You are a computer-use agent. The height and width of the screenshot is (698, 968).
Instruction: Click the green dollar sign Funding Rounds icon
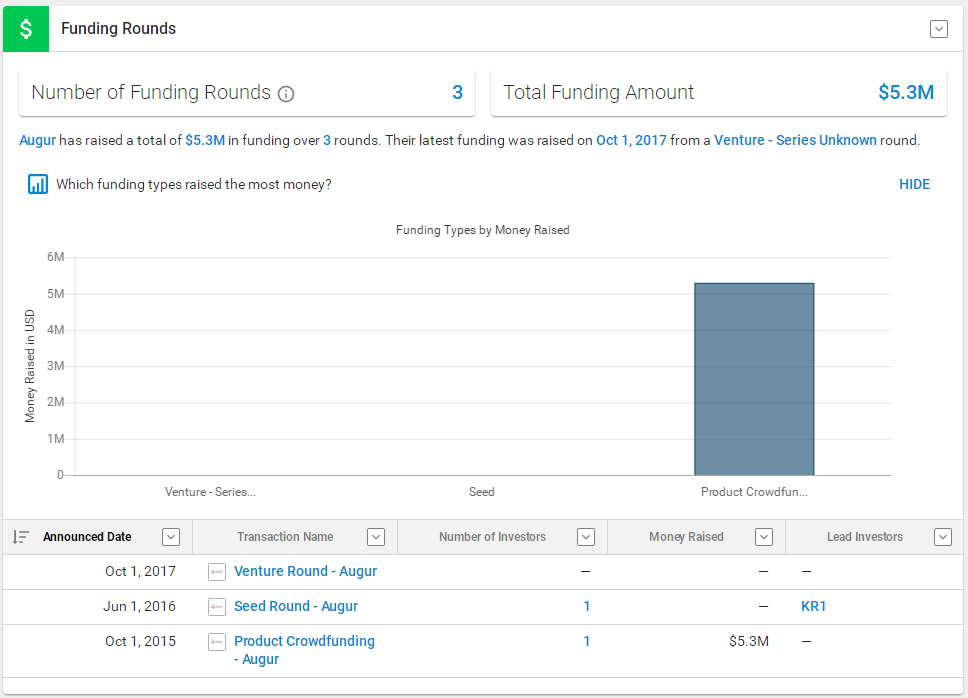point(25,29)
